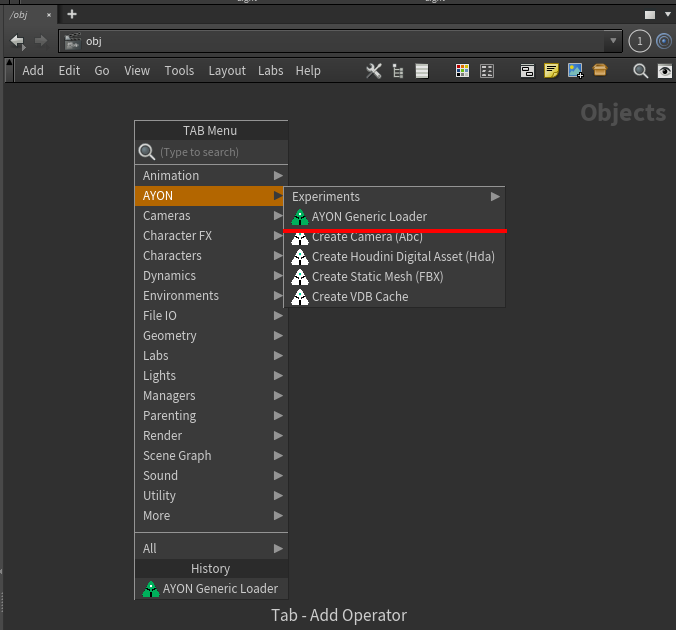Select Create Camera (Abc)
This screenshot has width=676, height=630.
coord(394,237)
